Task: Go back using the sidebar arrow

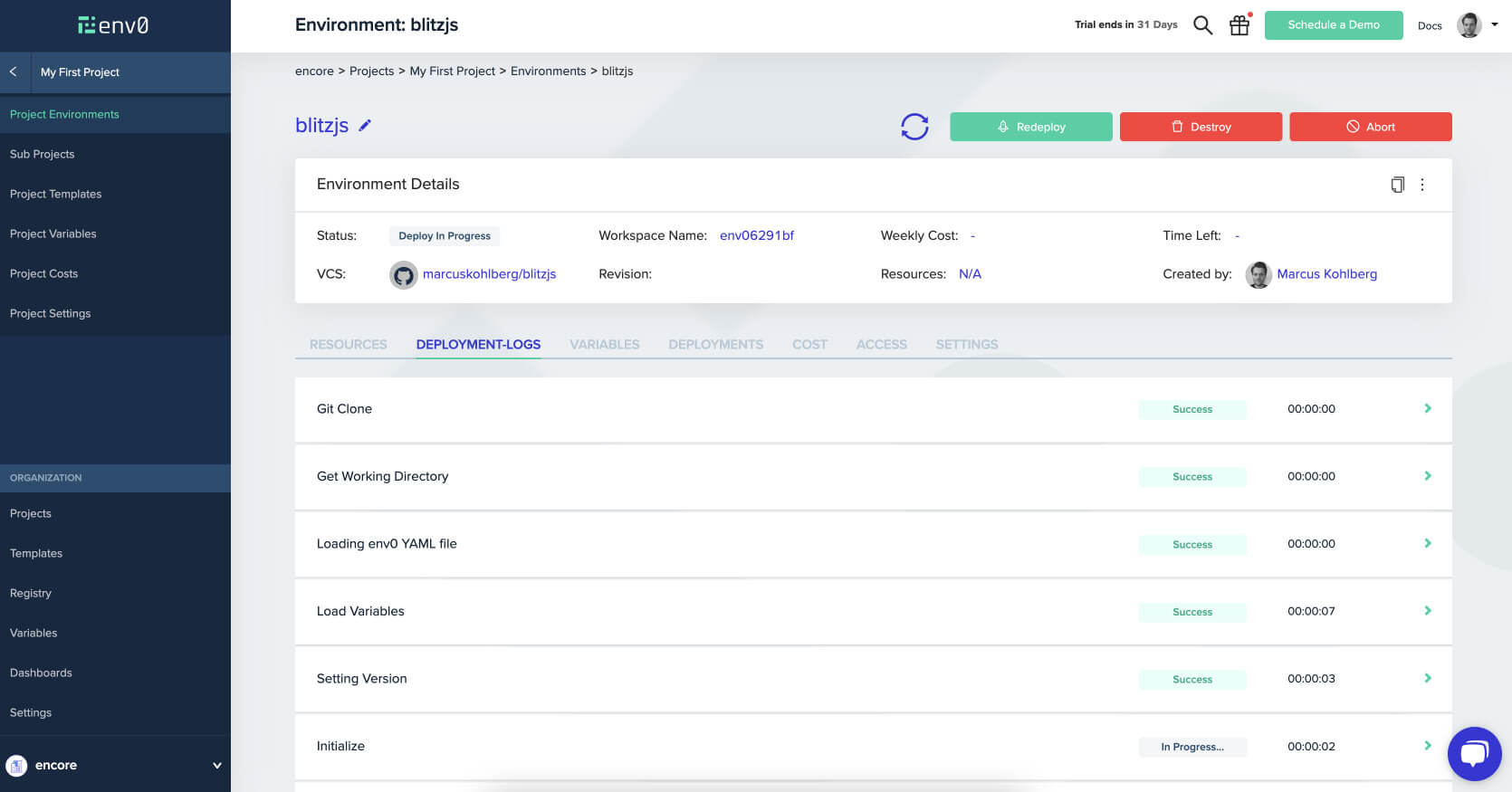Action: (14, 72)
